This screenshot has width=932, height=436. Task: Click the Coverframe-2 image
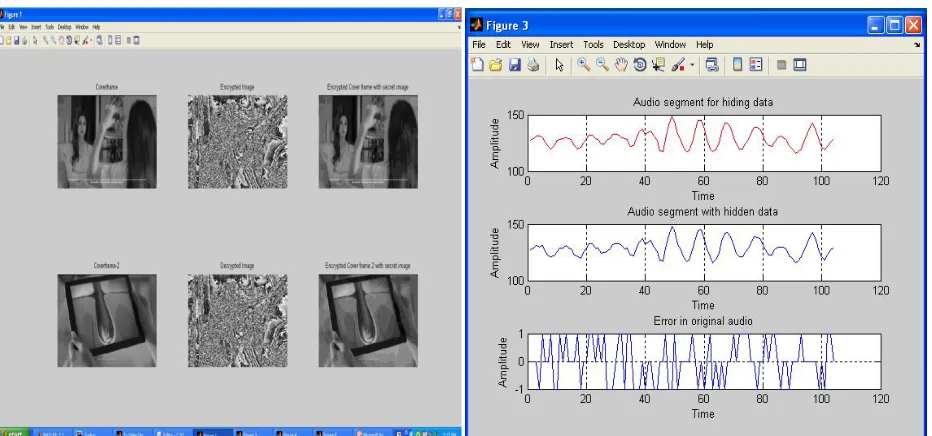pos(107,320)
